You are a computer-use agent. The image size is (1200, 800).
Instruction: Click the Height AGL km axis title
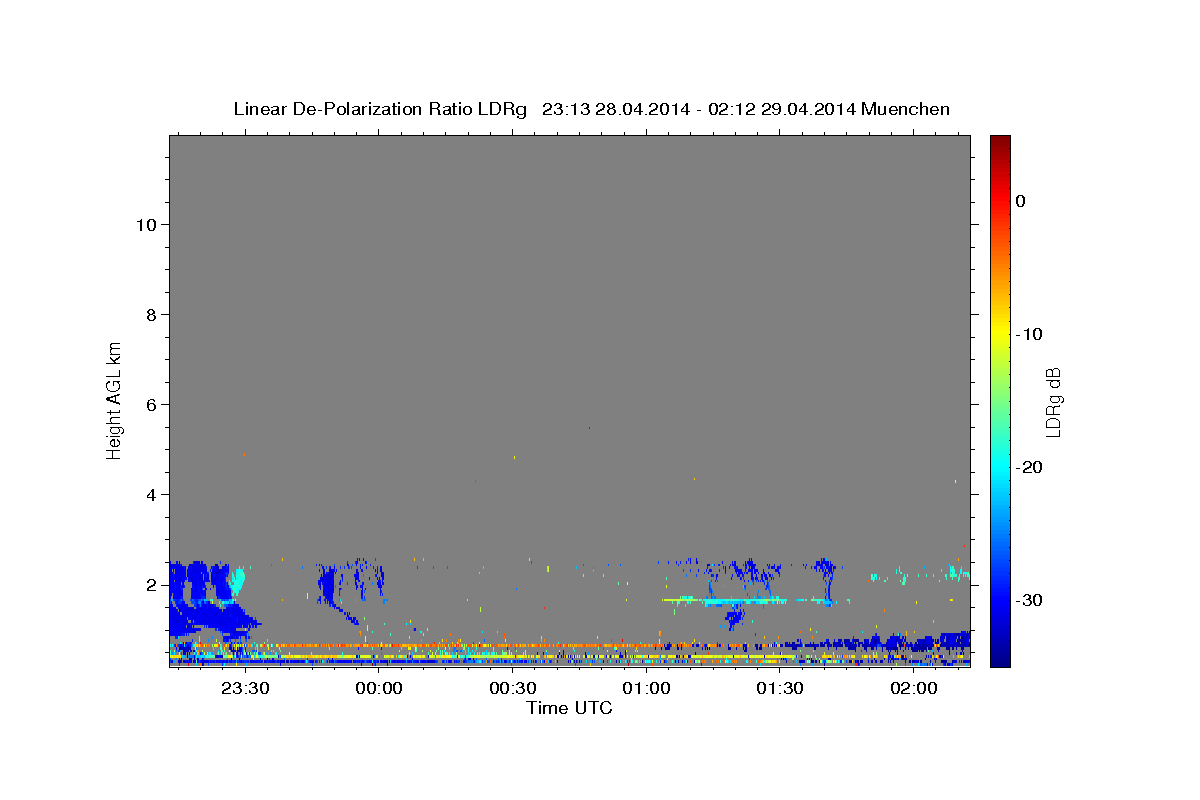click(114, 399)
